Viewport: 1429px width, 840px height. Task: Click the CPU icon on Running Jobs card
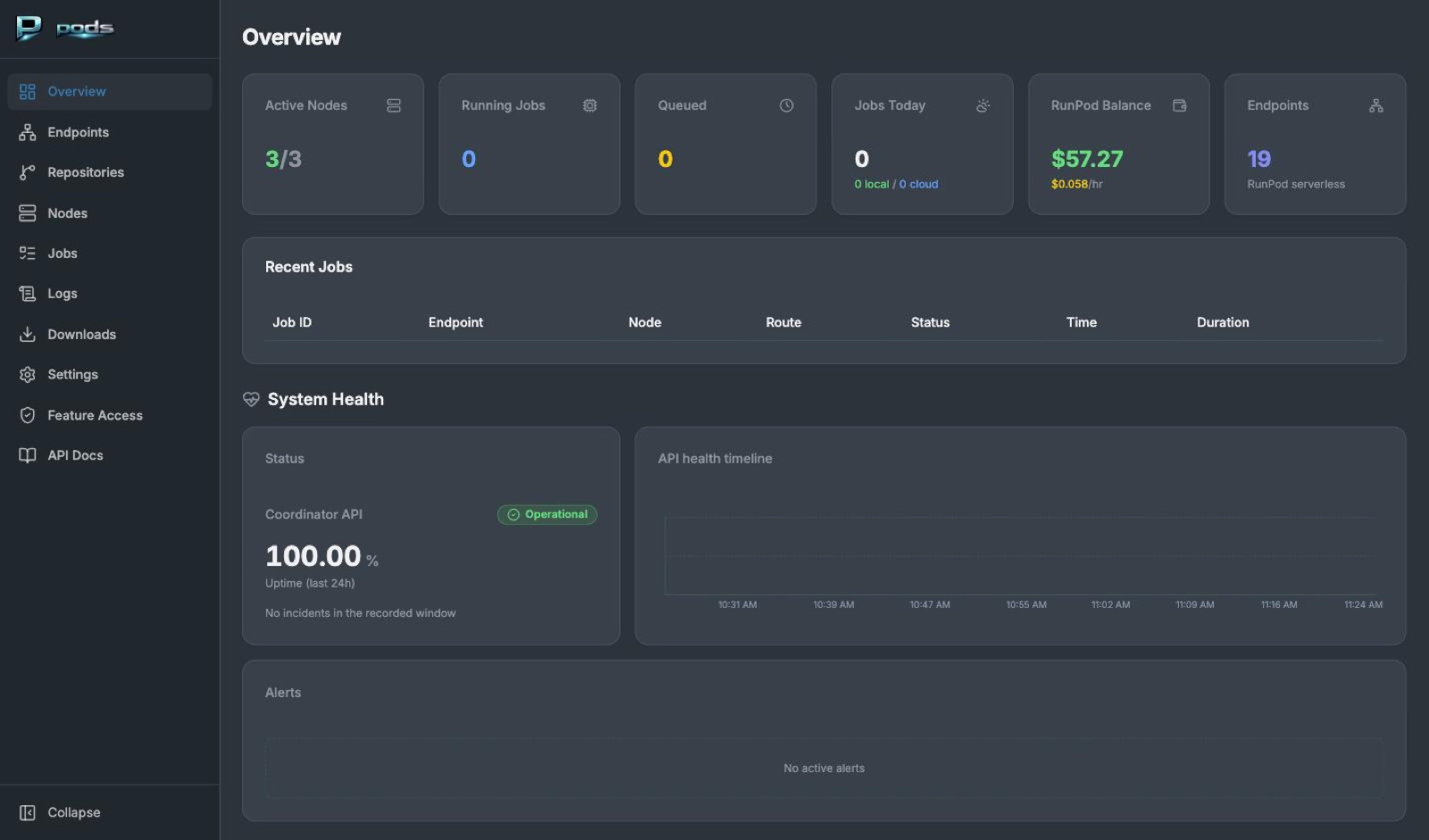tap(590, 105)
